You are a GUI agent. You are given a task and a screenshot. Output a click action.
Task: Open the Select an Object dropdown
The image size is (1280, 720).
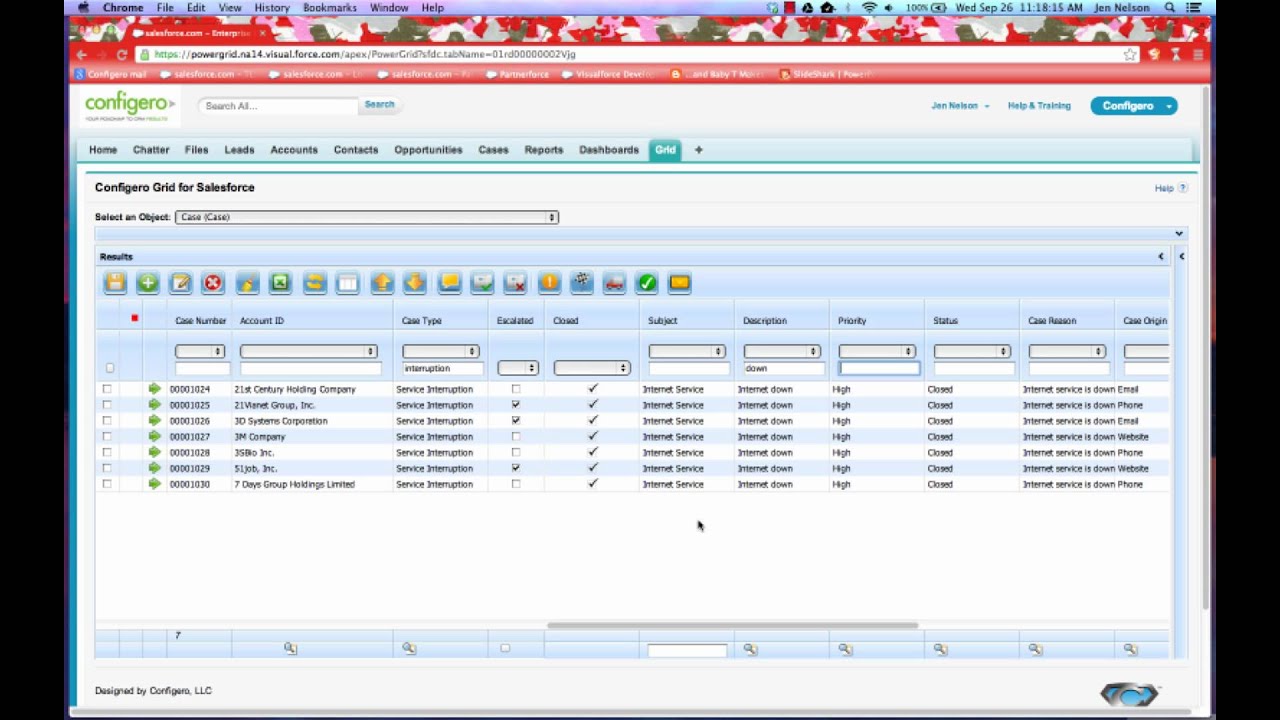[367, 217]
